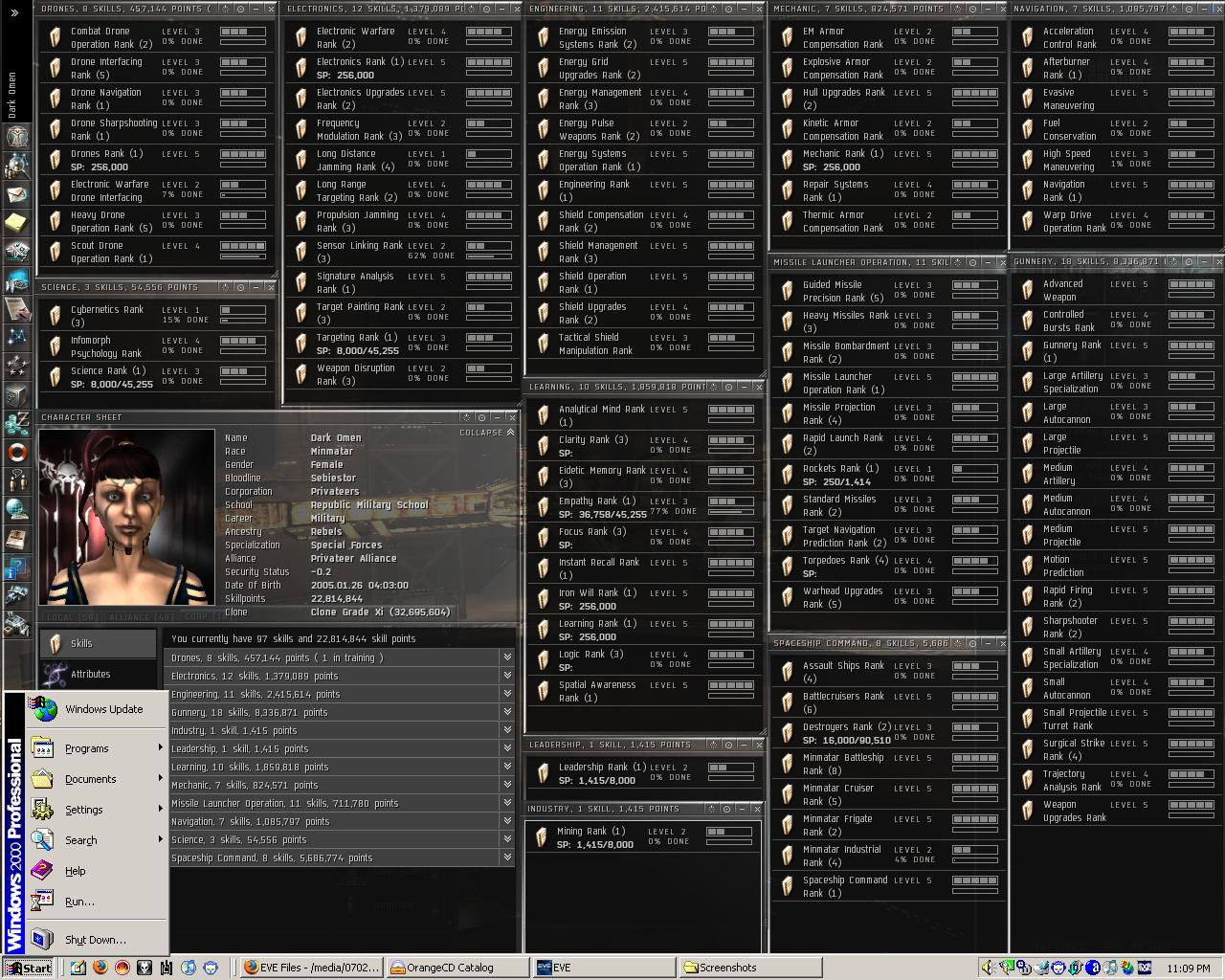Click the 11:09 PM taskbar clock
This screenshot has height=980, width=1225.
(1189, 969)
